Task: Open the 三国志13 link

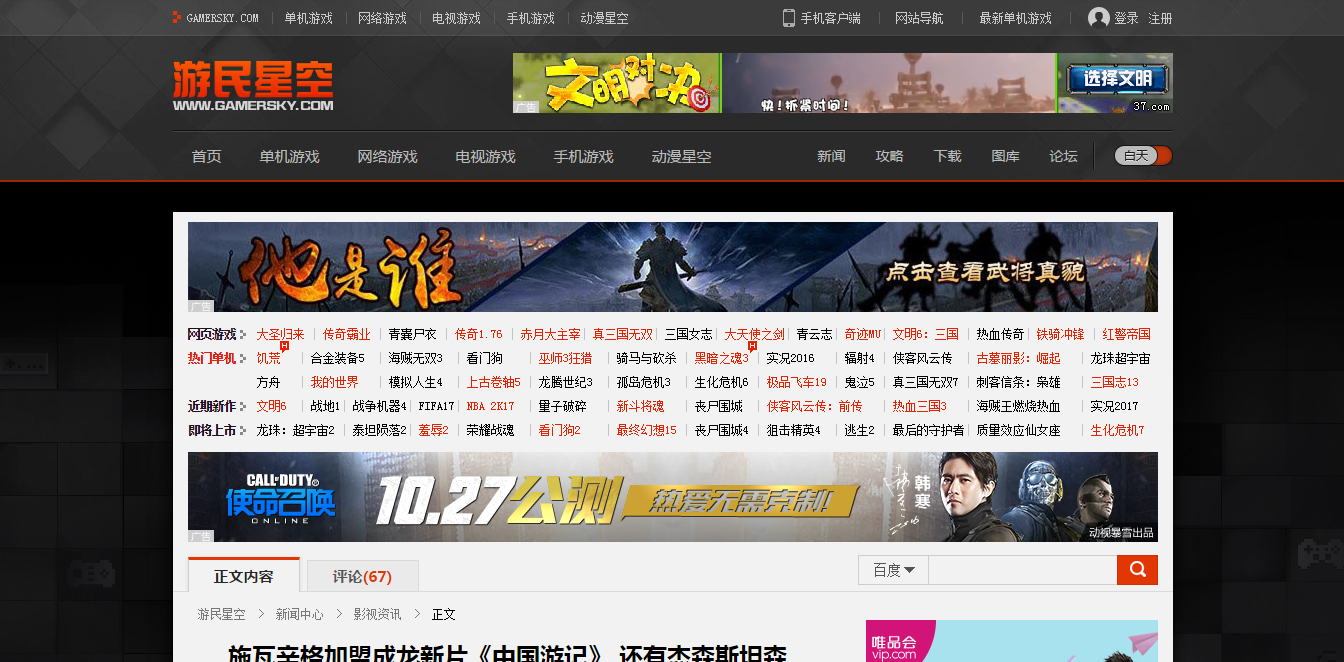Action: [x=1114, y=382]
